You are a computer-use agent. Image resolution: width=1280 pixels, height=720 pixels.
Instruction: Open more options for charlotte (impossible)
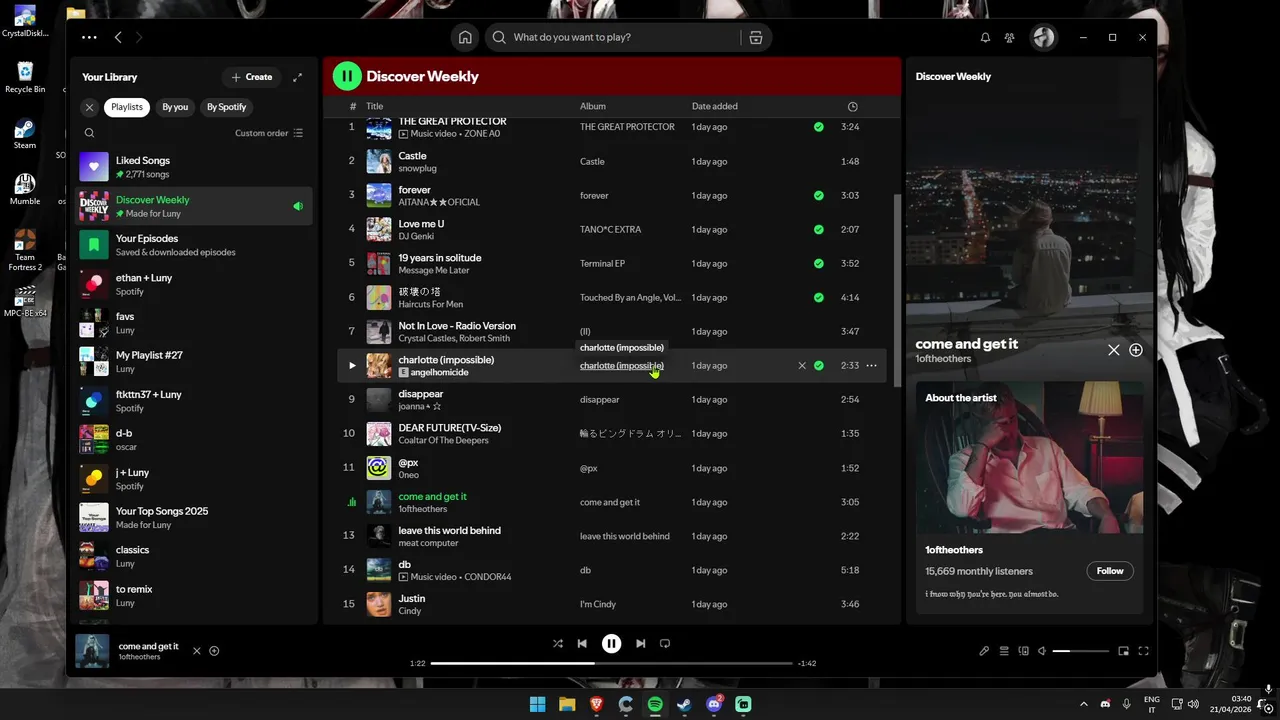(871, 366)
